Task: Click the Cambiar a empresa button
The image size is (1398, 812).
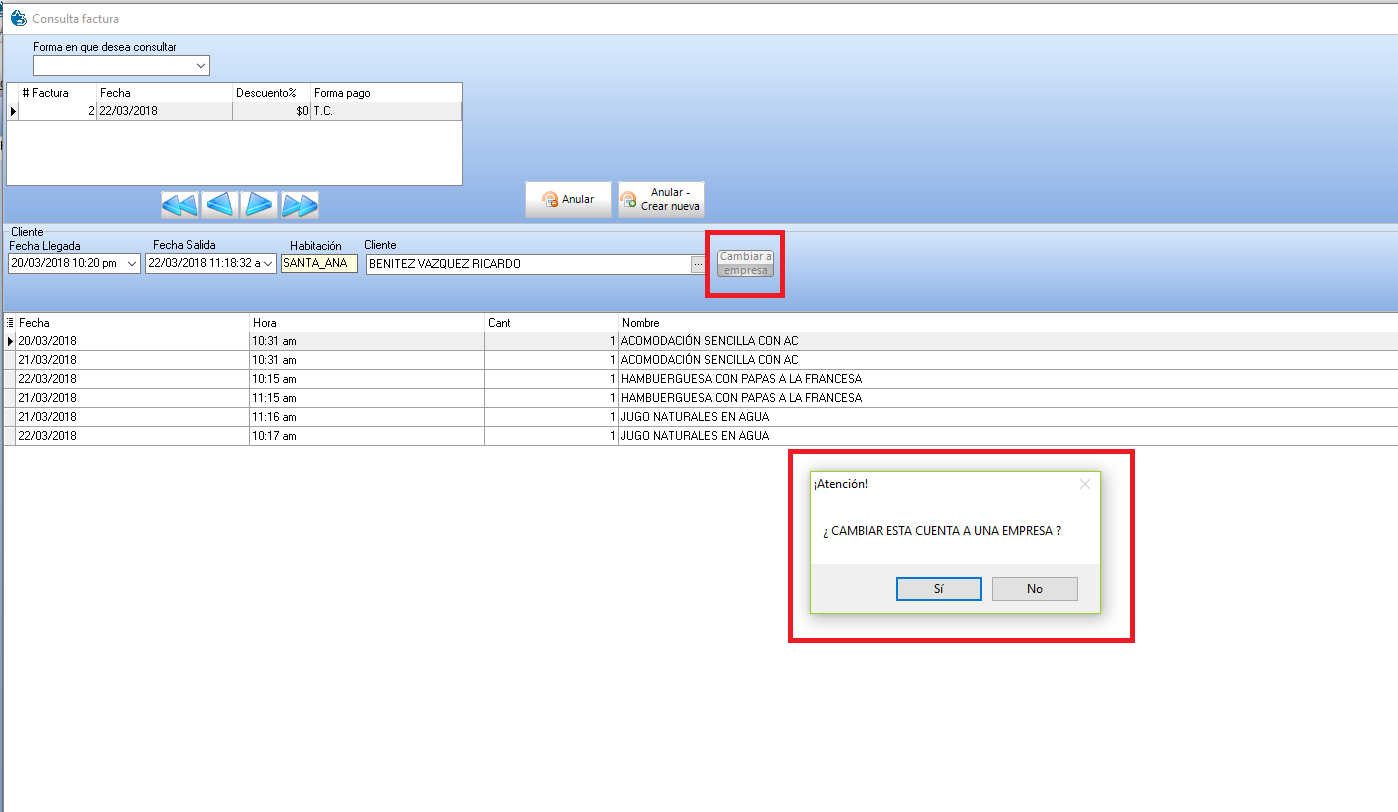Action: [x=745, y=264]
